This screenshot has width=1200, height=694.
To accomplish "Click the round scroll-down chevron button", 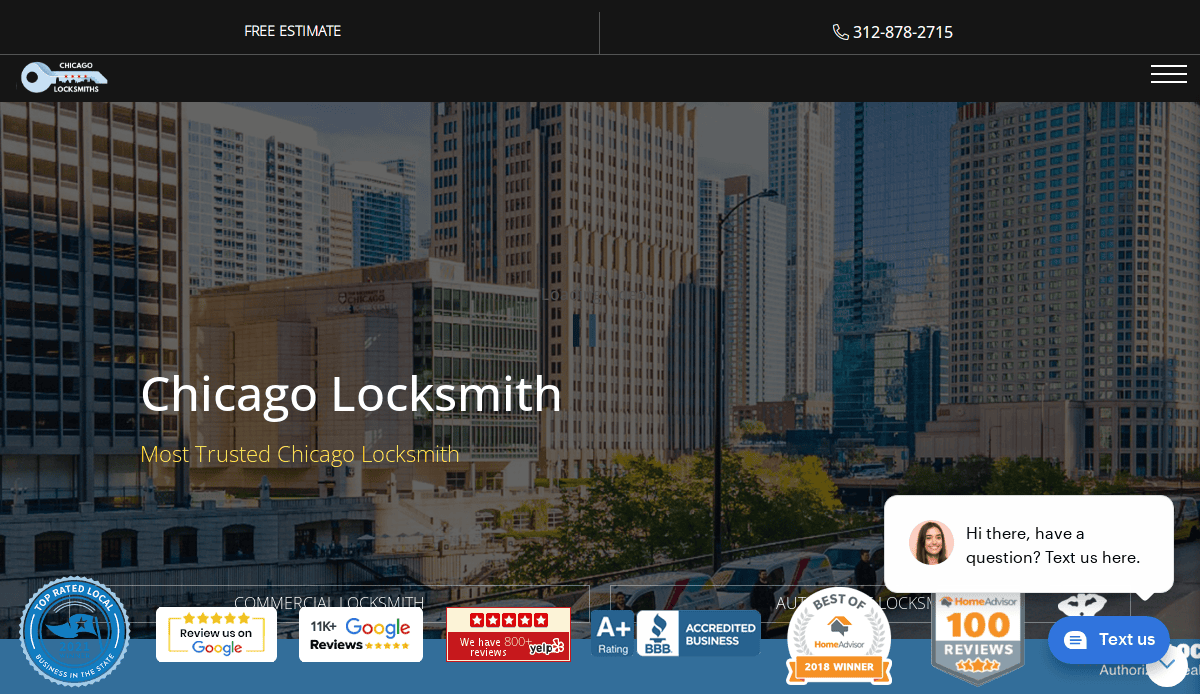I will point(1166,665).
